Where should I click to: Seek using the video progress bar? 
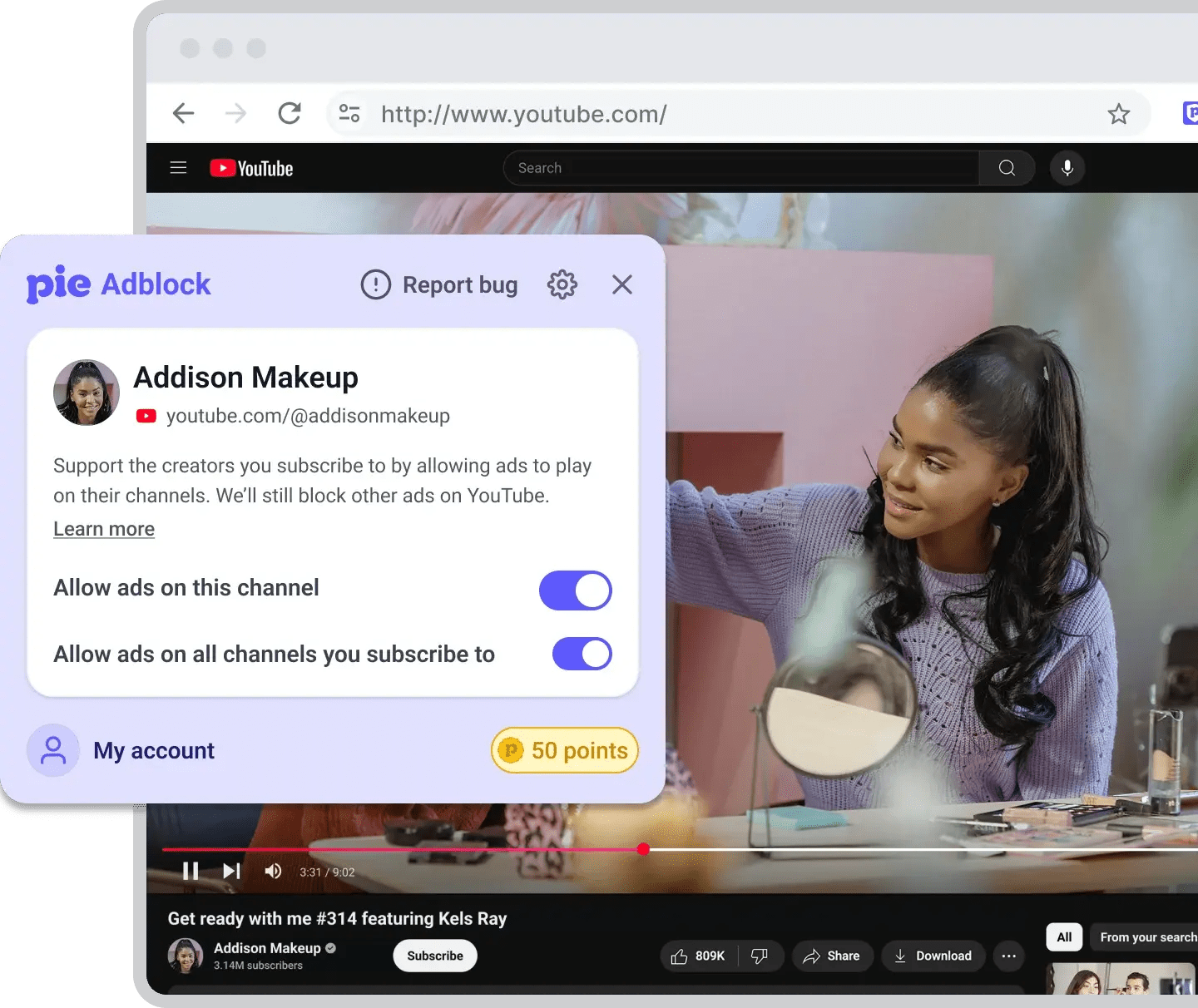[643, 849]
